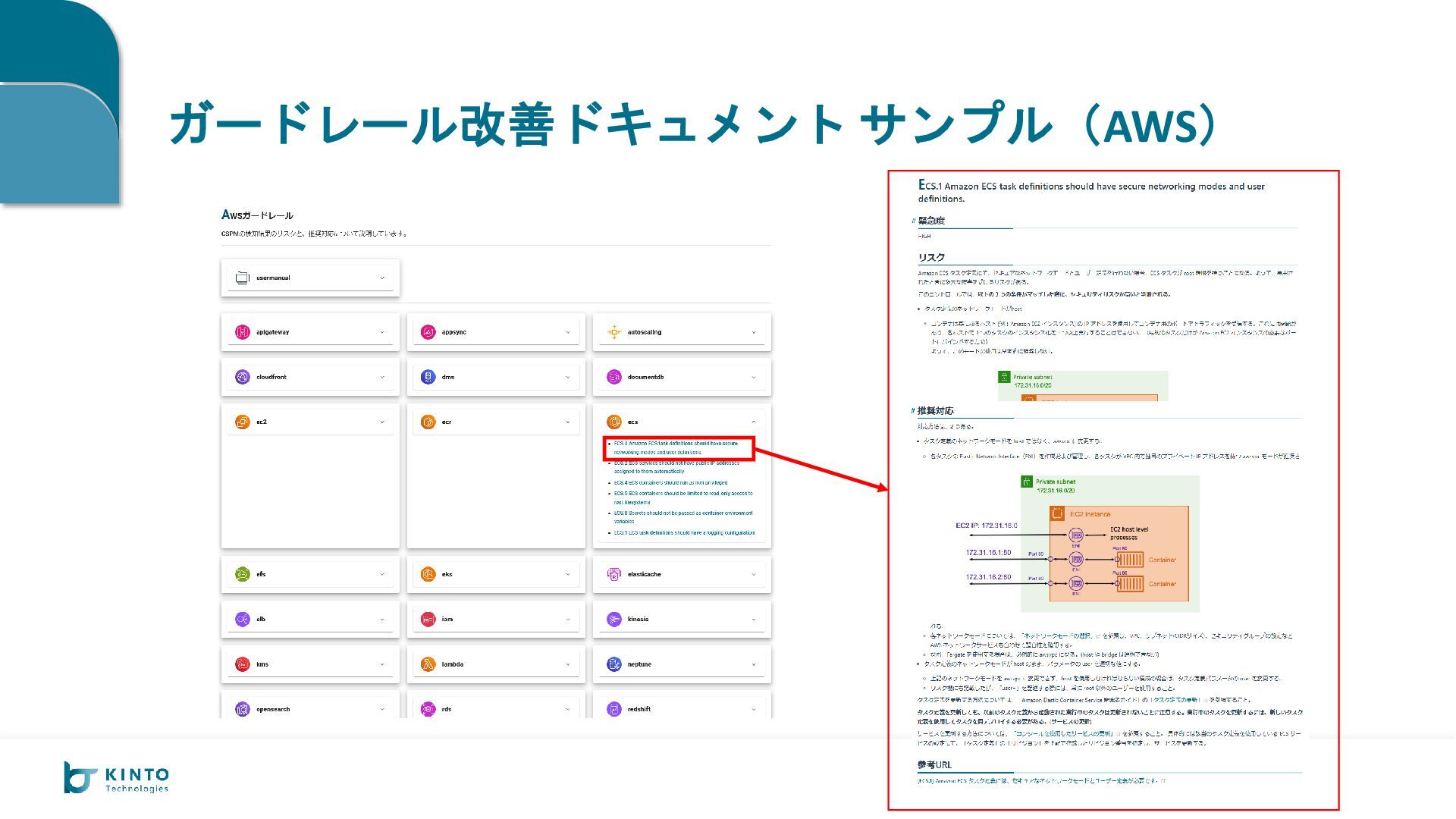Open ECS.9 logging configuration link
This screenshot has width=1456, height=819.
[x=684, y=533]
